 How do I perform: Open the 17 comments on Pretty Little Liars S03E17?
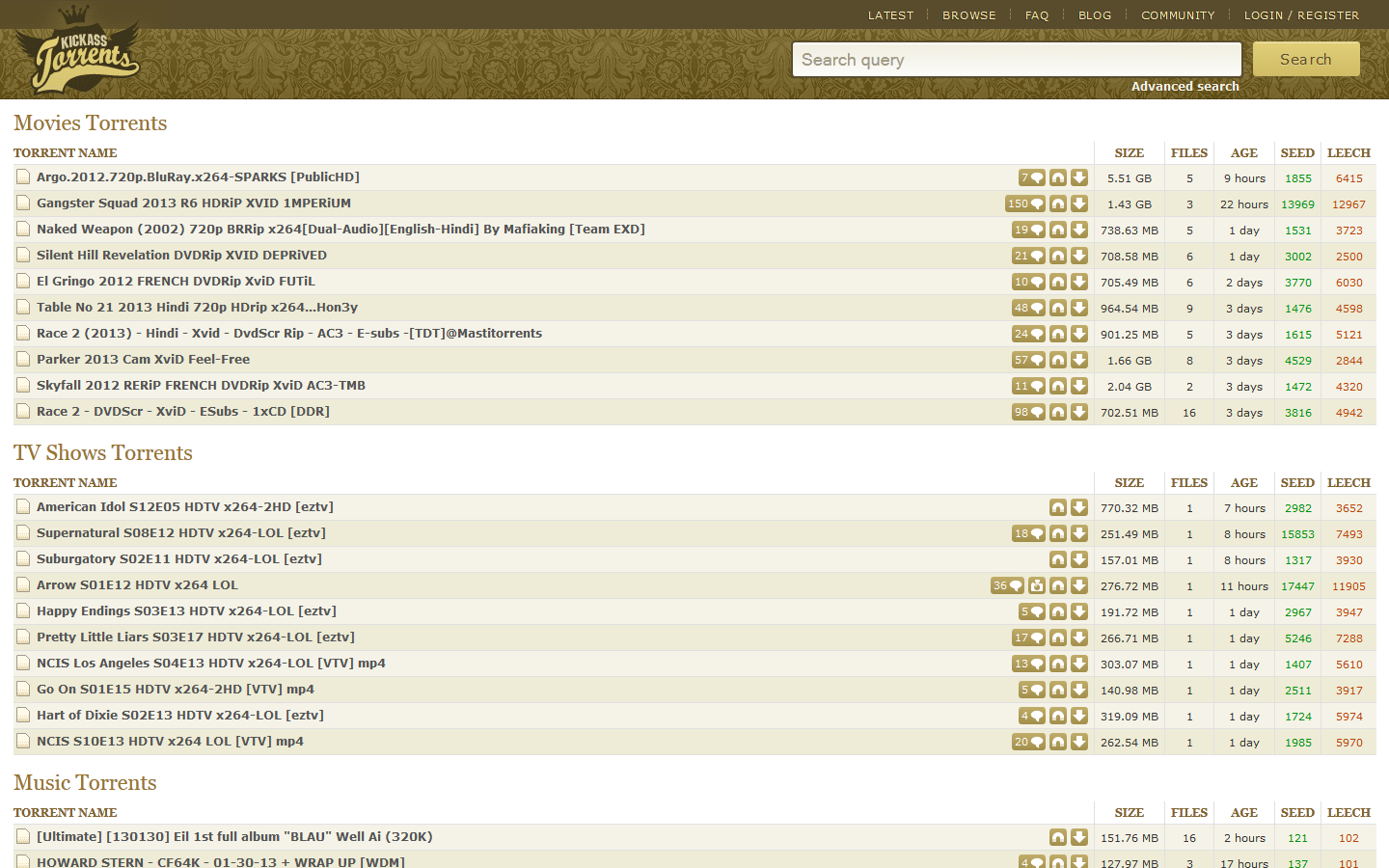click(x=1028, y=637)
